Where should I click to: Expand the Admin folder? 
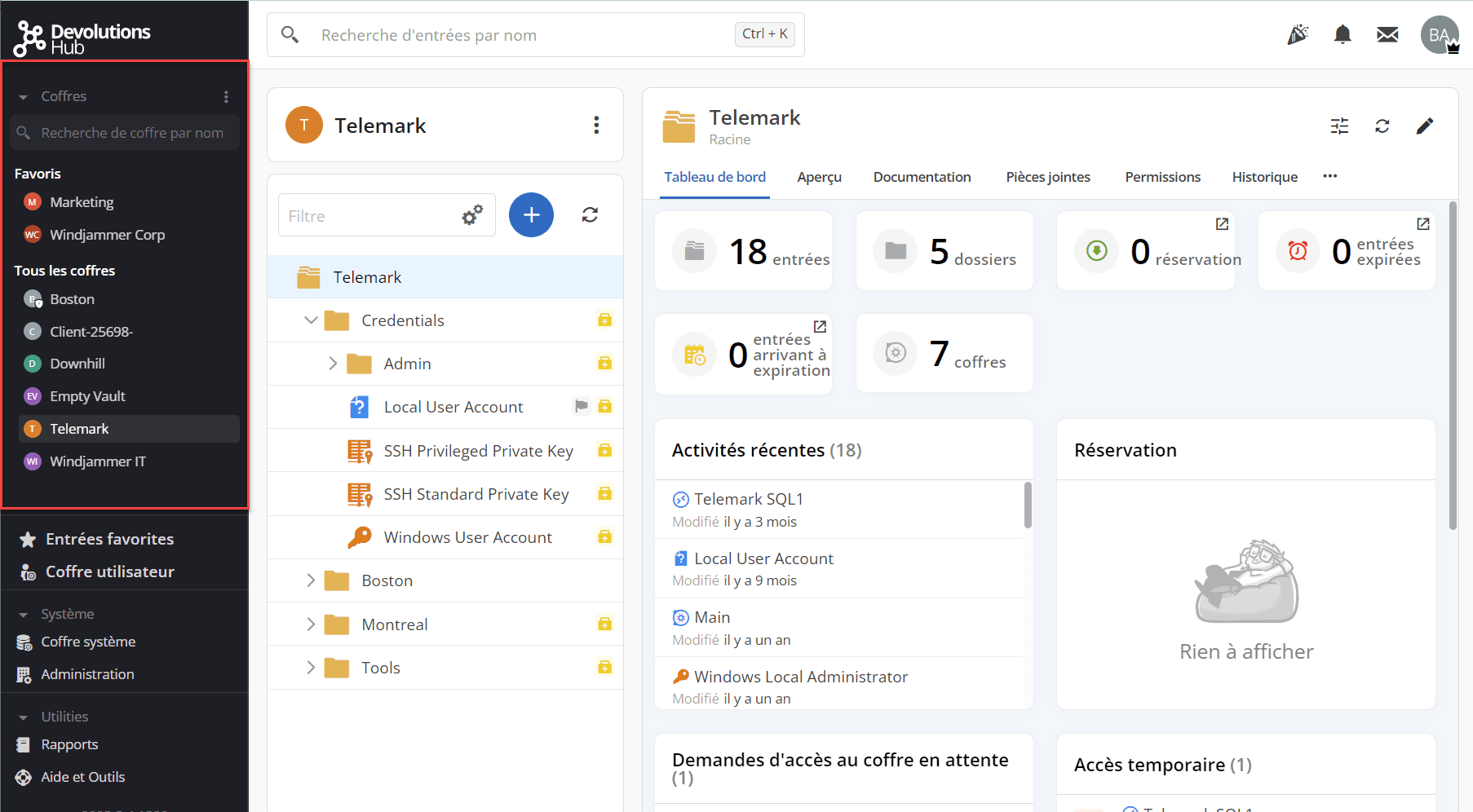pos(333,364)
